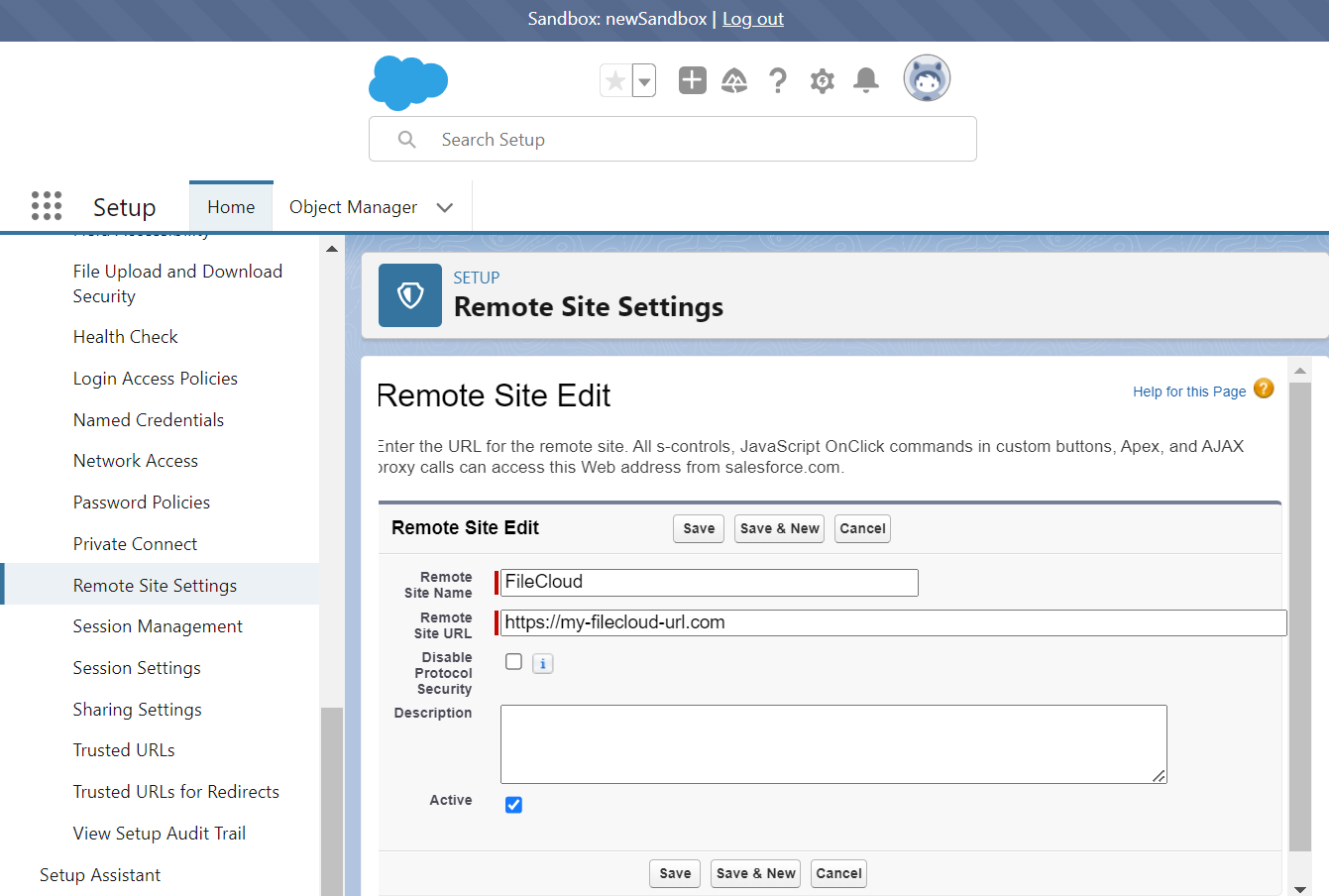
Task: Open the Notifications bell
Action: coord(866,80)
